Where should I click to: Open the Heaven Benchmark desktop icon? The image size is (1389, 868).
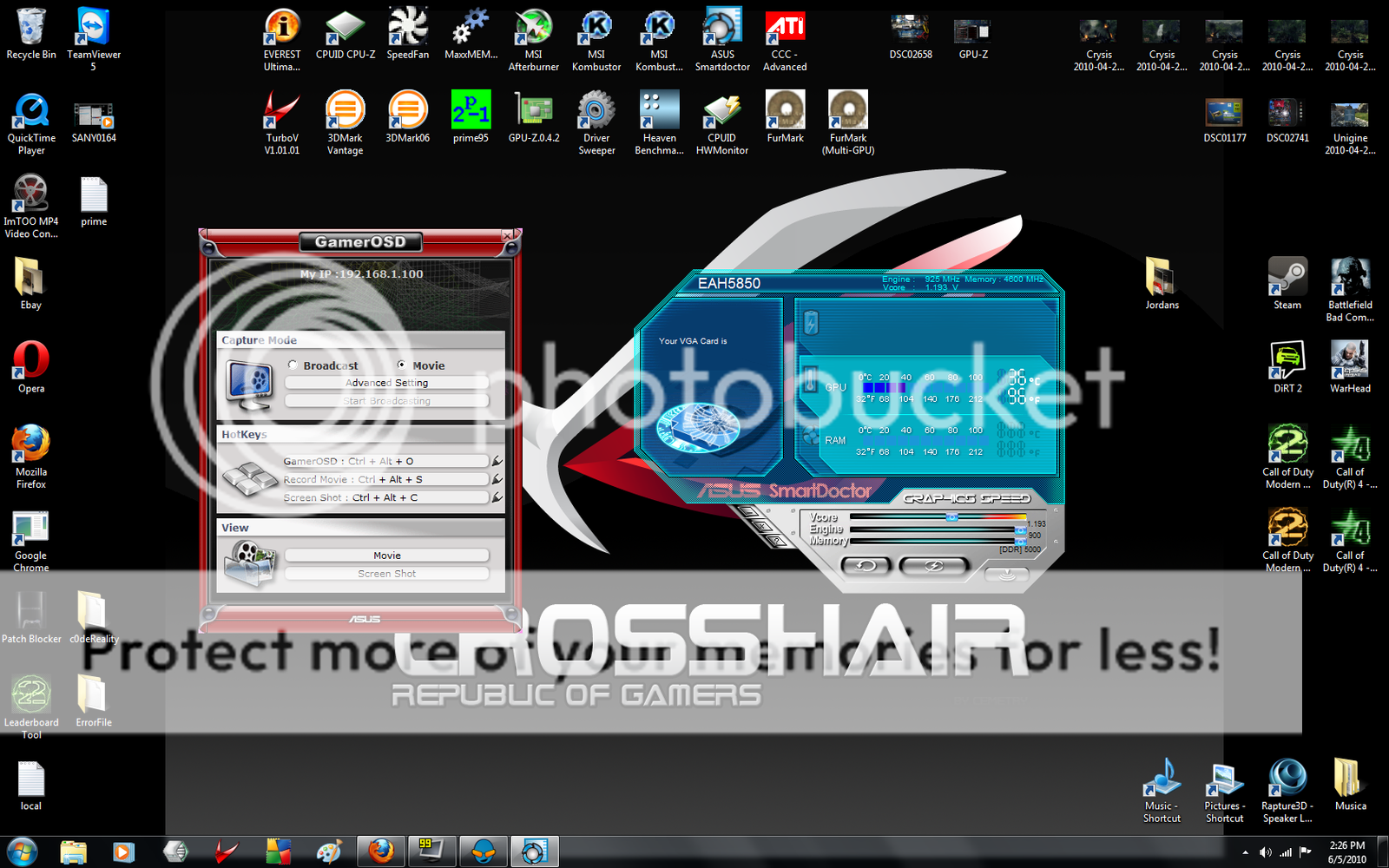pos(660,123)
